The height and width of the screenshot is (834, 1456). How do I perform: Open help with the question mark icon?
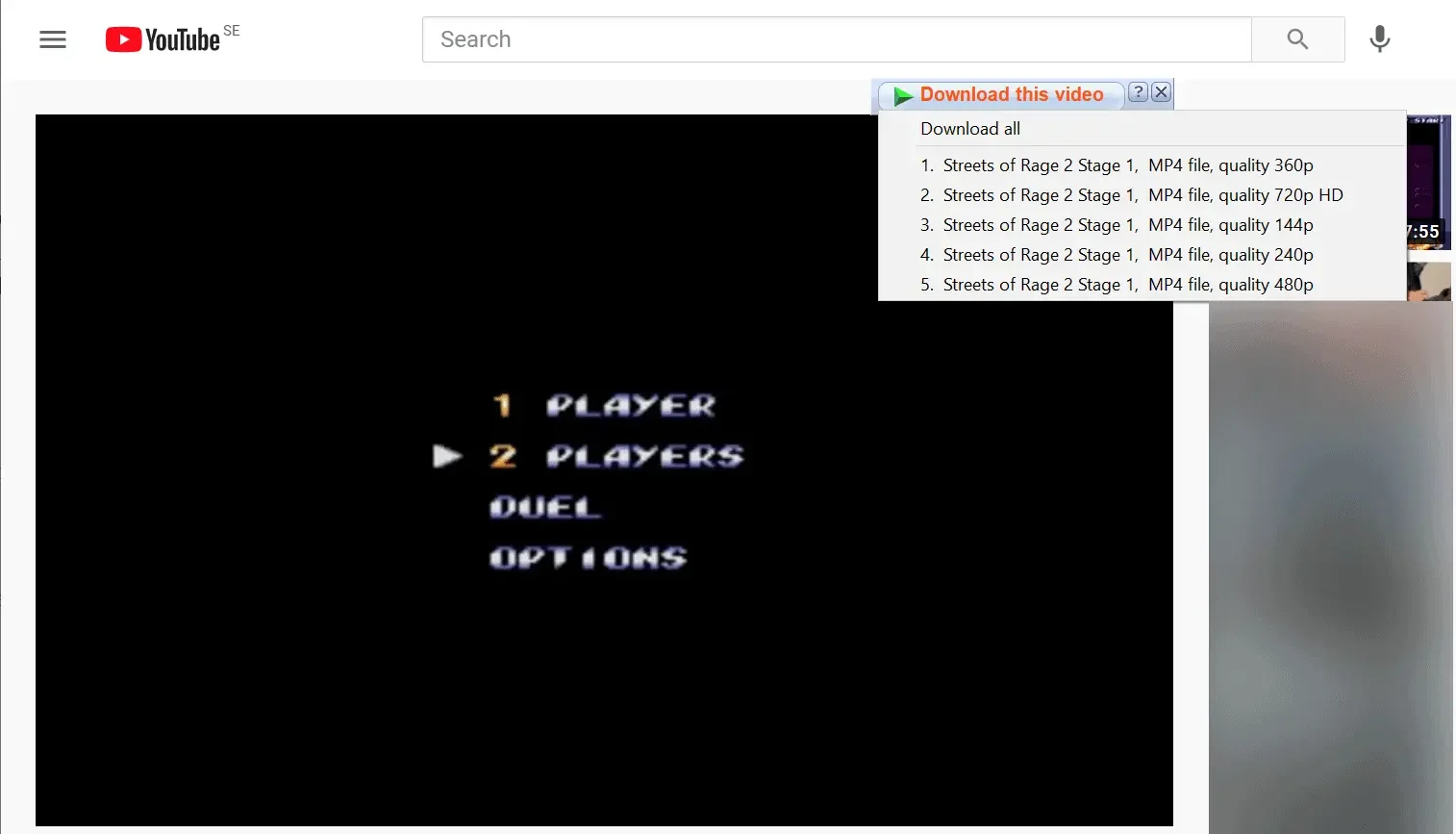point(1138,92)
